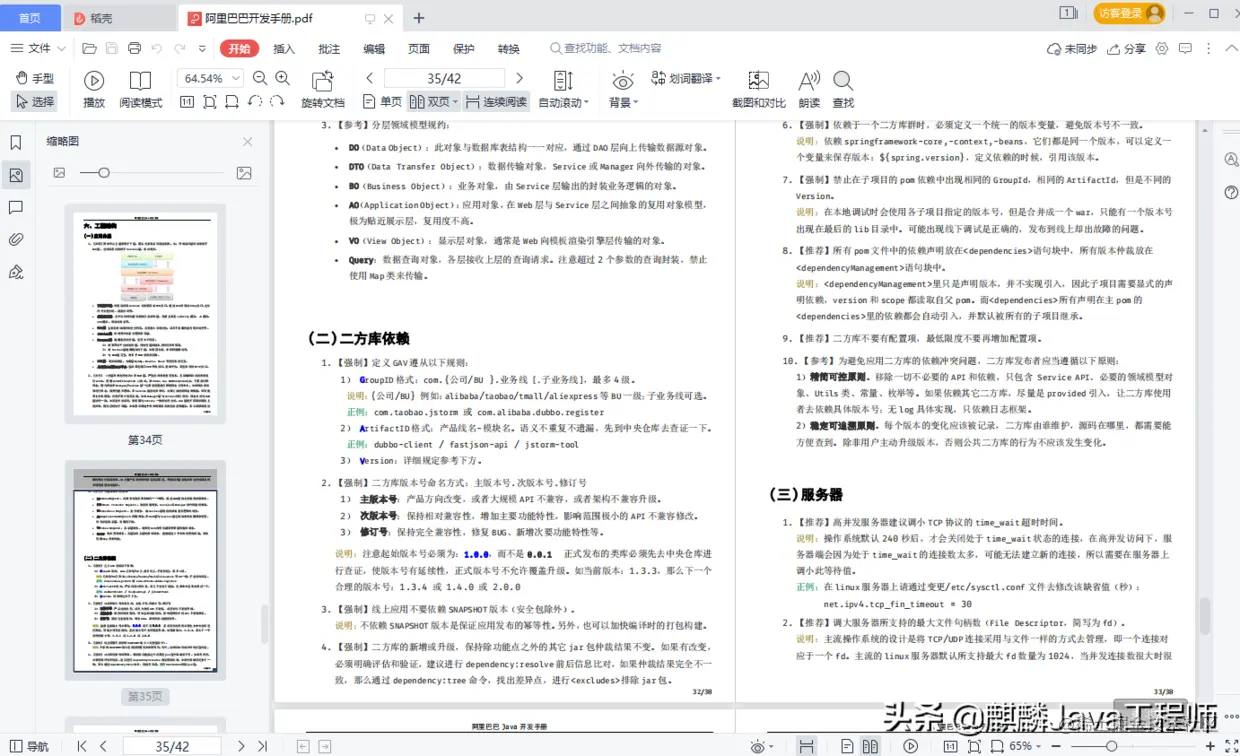This screenshot has width=1240, height=756.
Task: Open the file folder icon in quick toolbar
Action: [89, 48]
